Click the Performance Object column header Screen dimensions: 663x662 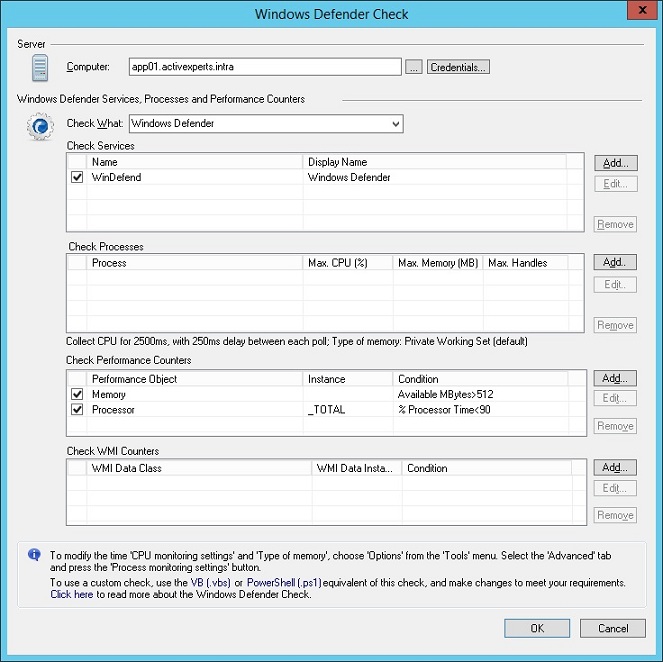(195, 379)
